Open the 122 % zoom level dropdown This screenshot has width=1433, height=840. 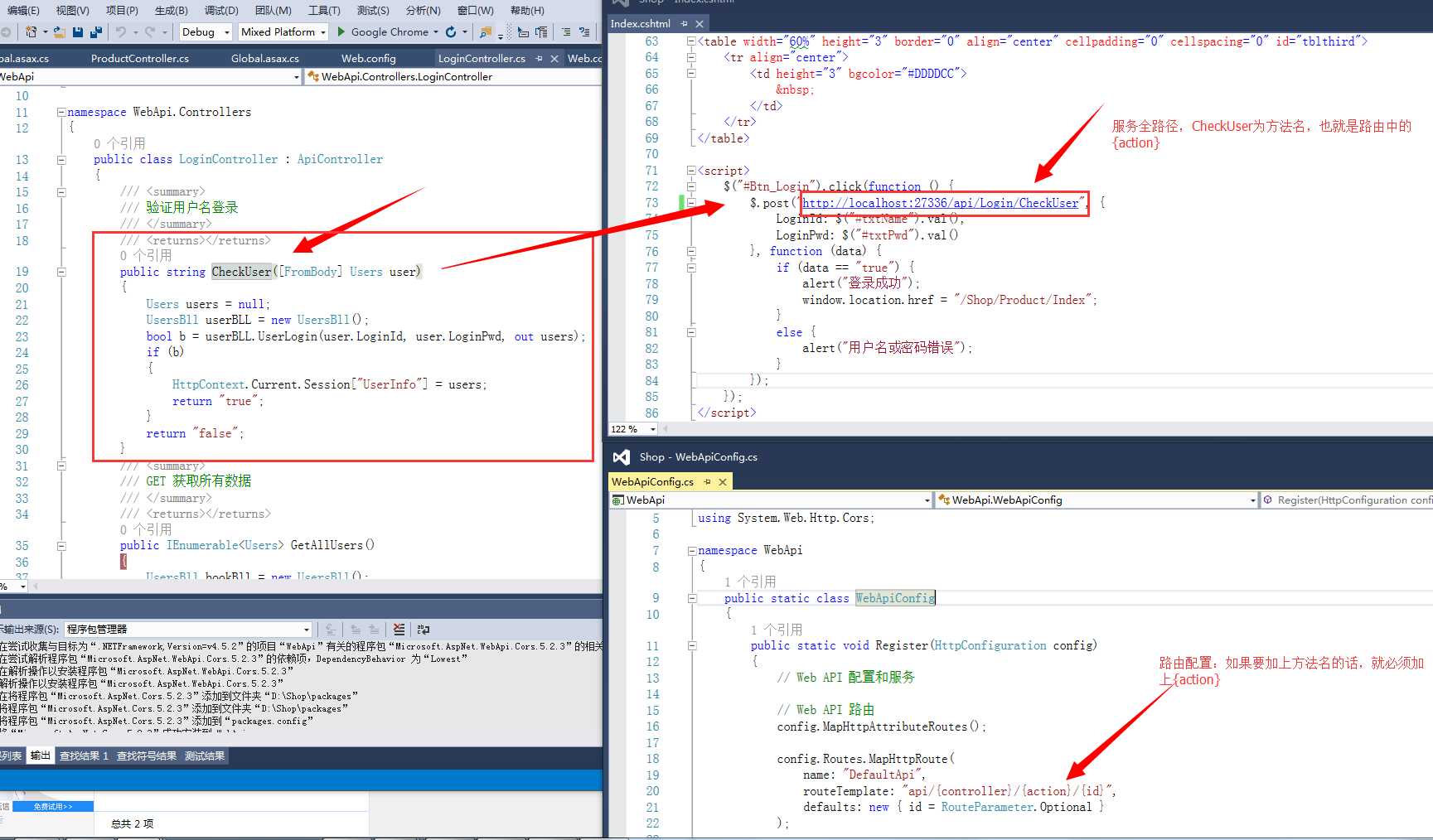[653, 429]
